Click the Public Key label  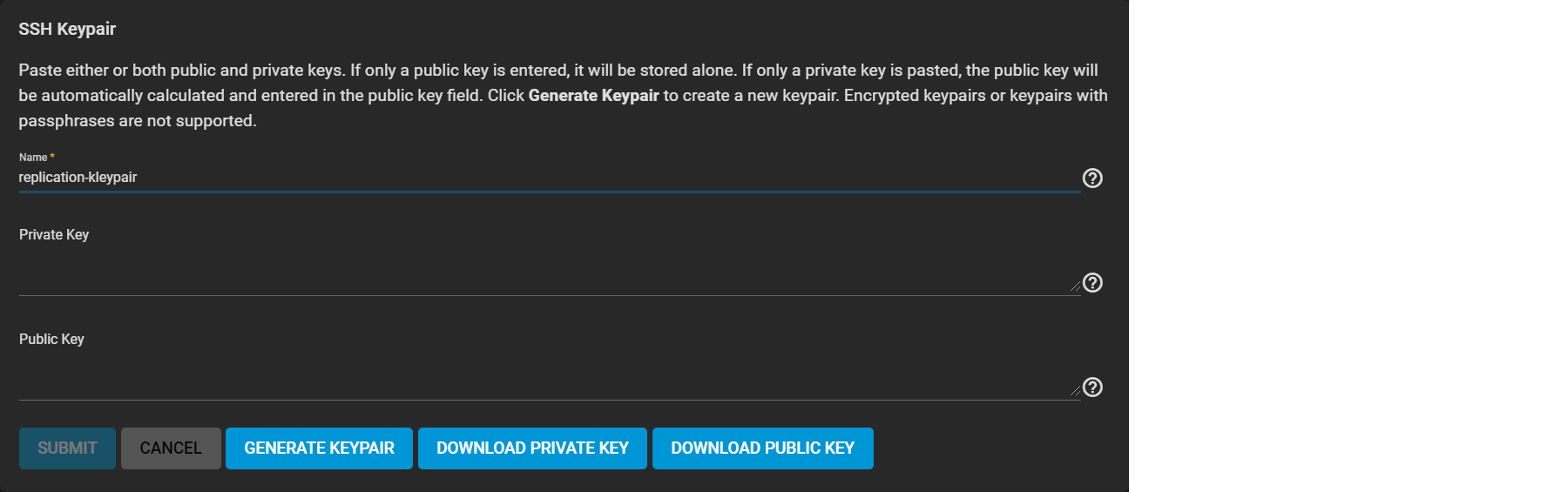51,339
